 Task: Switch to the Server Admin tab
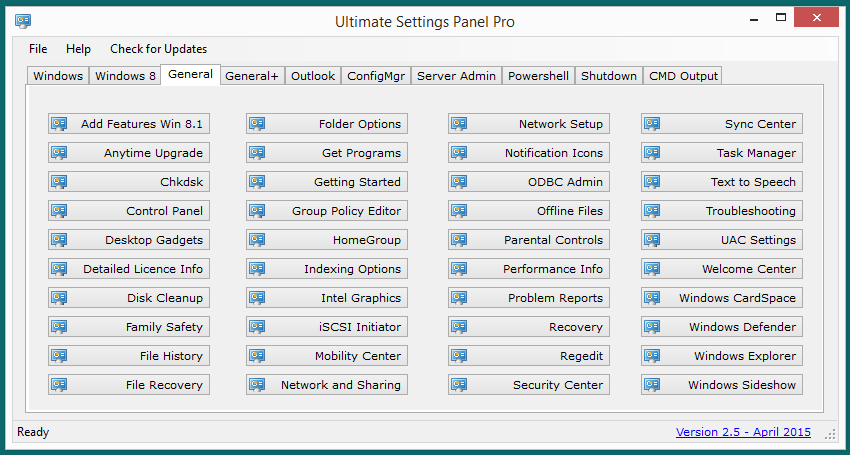pos(456,76)
